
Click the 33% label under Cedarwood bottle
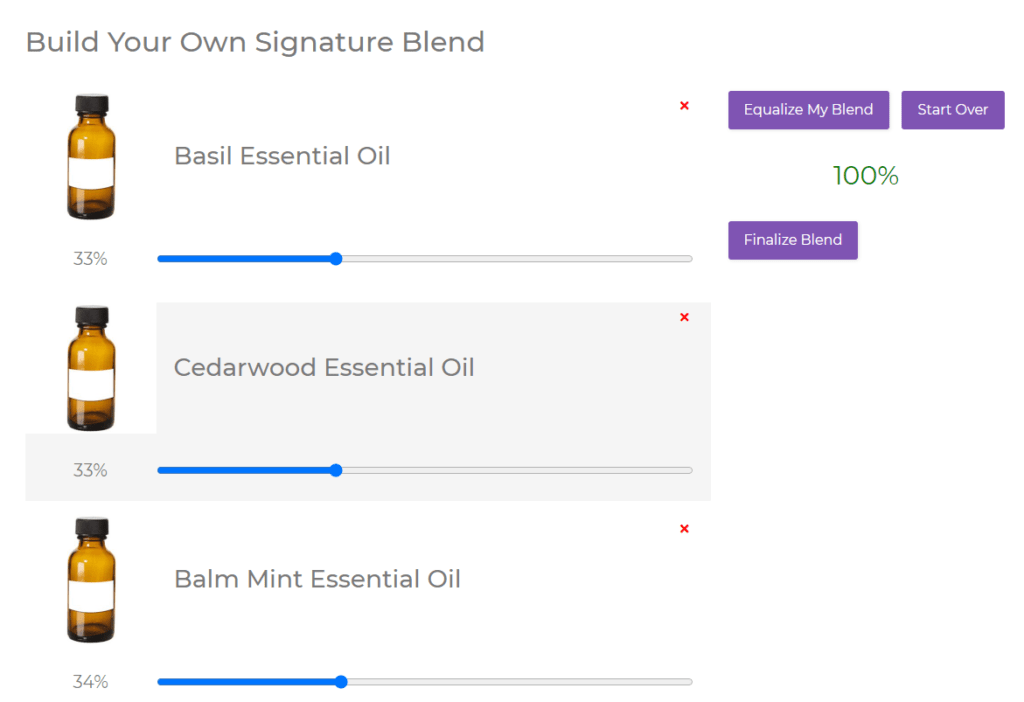(x=90, y=470)
